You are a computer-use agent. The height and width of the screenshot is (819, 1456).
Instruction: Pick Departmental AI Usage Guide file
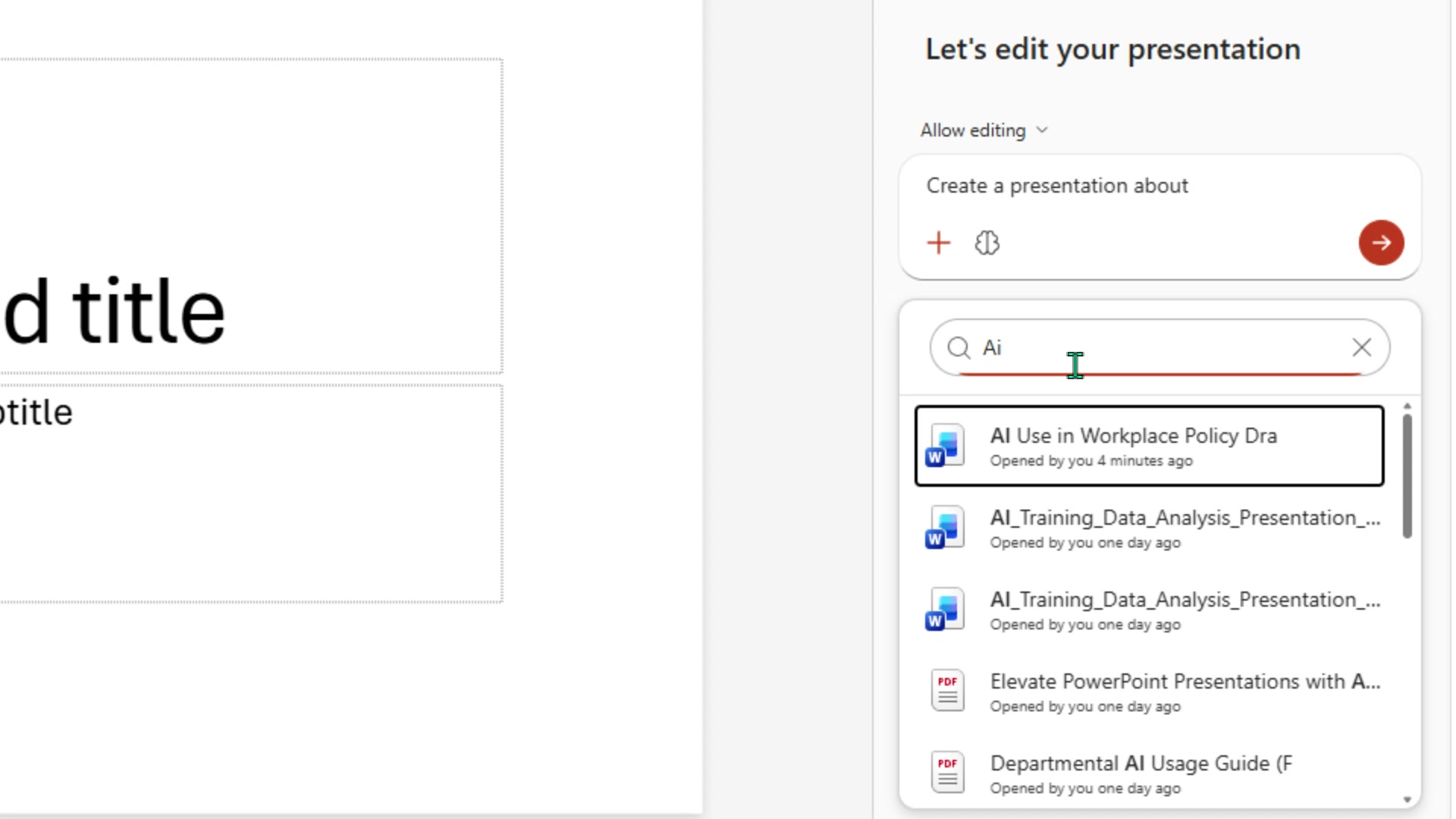coord(1149,774)
